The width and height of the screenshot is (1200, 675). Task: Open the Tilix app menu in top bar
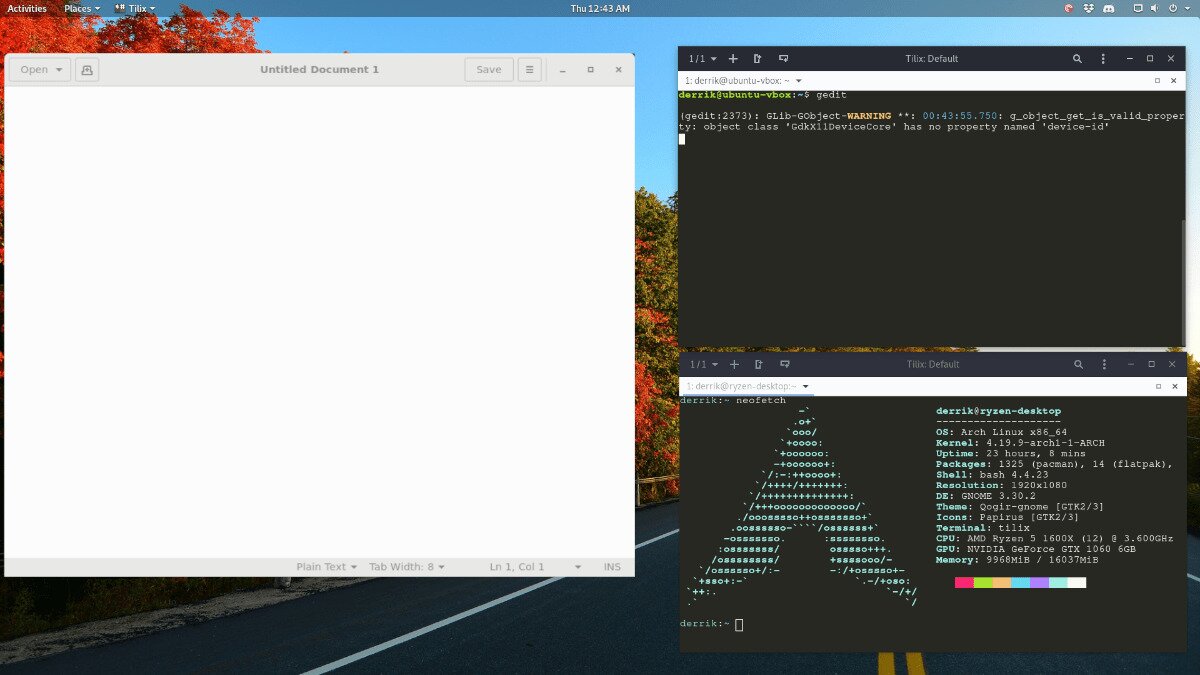tap(135, 8)
